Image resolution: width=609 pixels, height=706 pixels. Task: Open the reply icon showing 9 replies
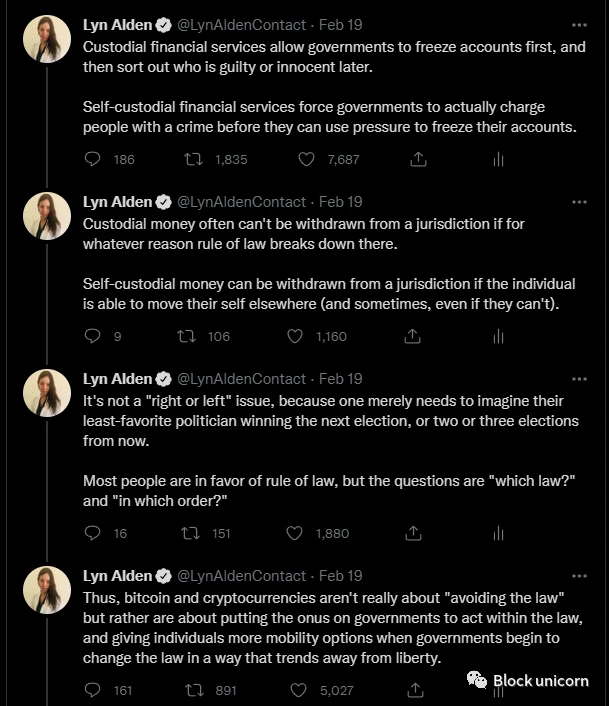[x=92, y=336]
